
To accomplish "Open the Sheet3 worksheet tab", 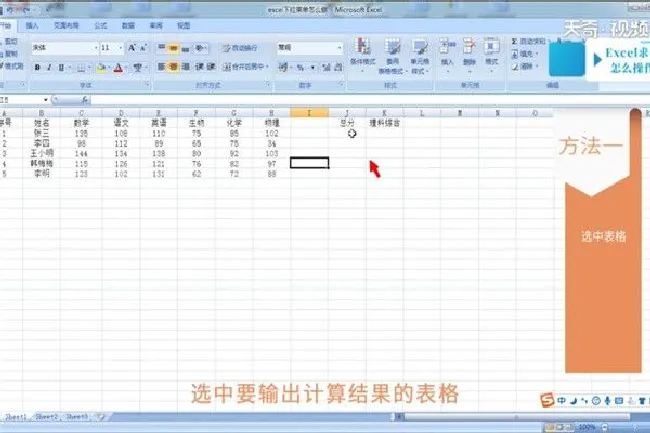I will point(78,417).
